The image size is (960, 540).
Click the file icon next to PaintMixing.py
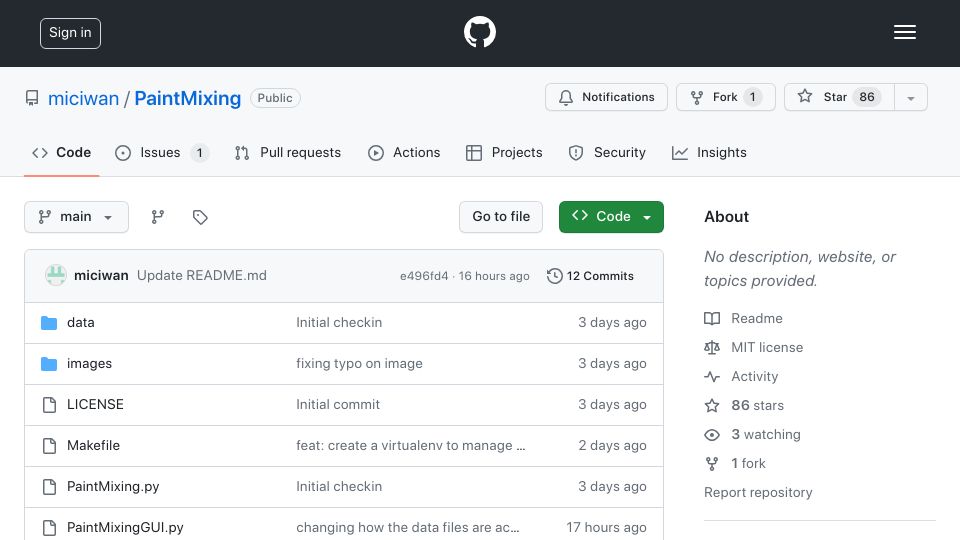[x=49, y=487]
